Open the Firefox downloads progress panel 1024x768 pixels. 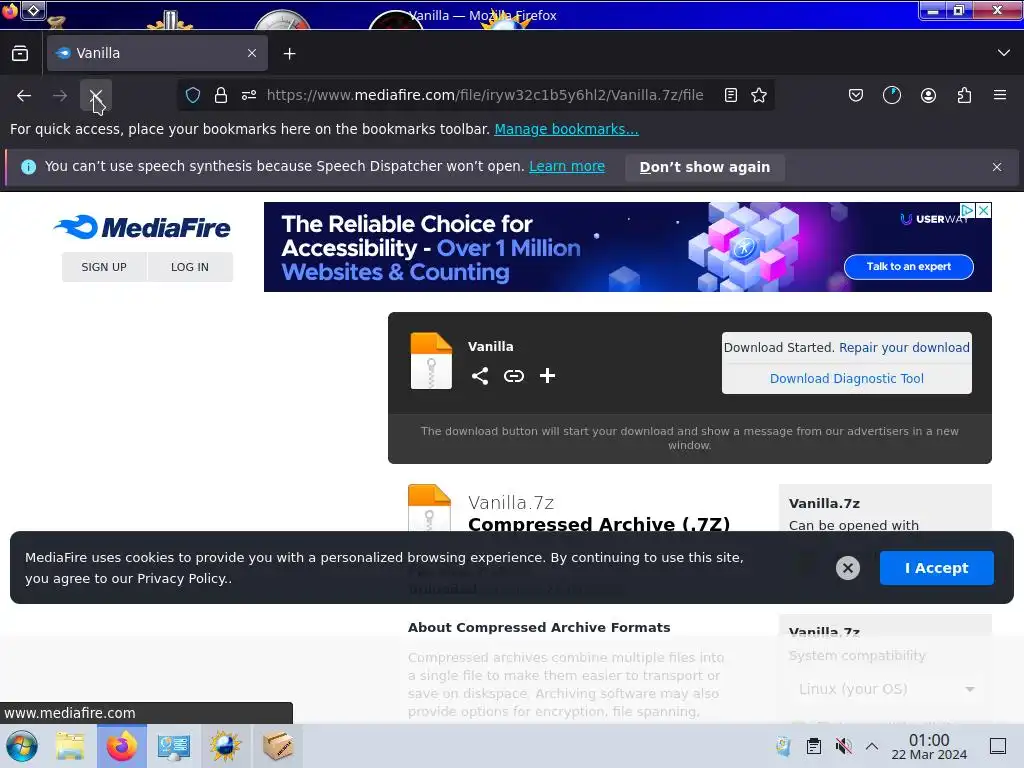891,95
